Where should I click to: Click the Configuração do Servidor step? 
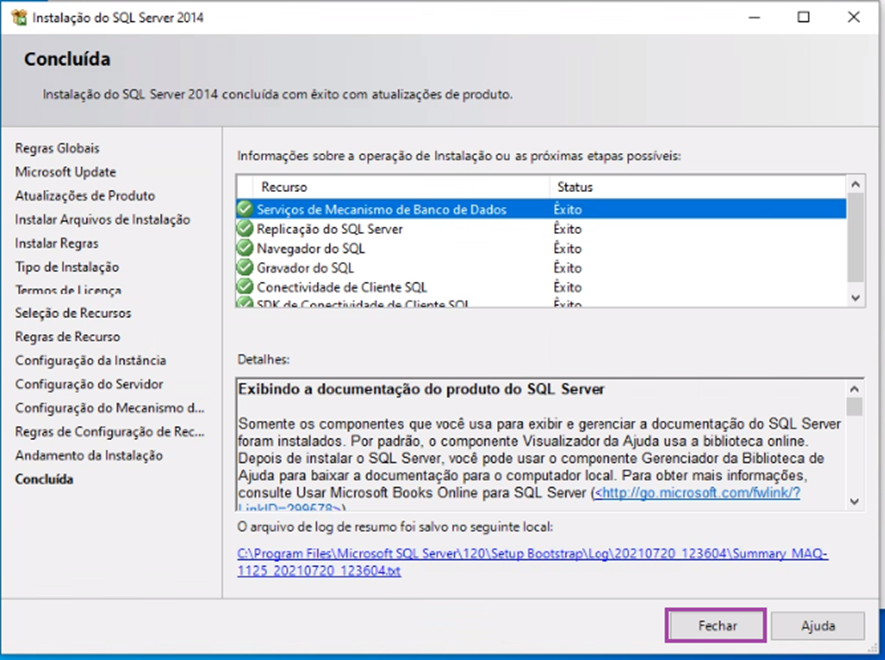[89, 384]
